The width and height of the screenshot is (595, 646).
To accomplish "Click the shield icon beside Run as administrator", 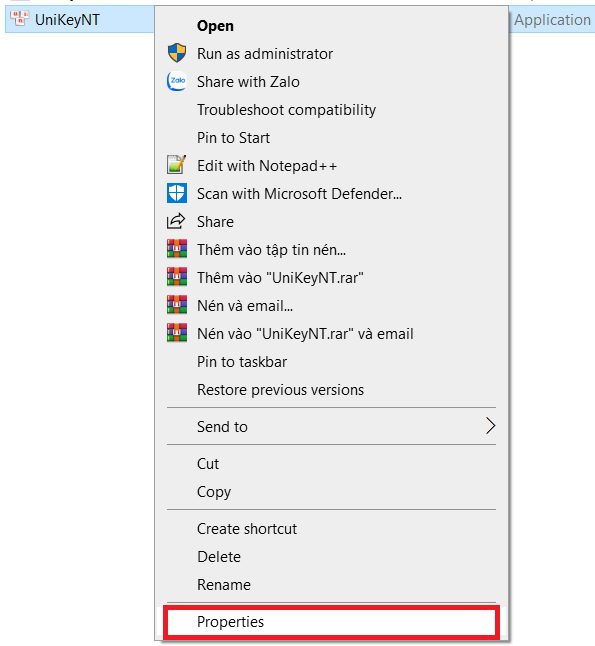I will click(x=177, y=54).
